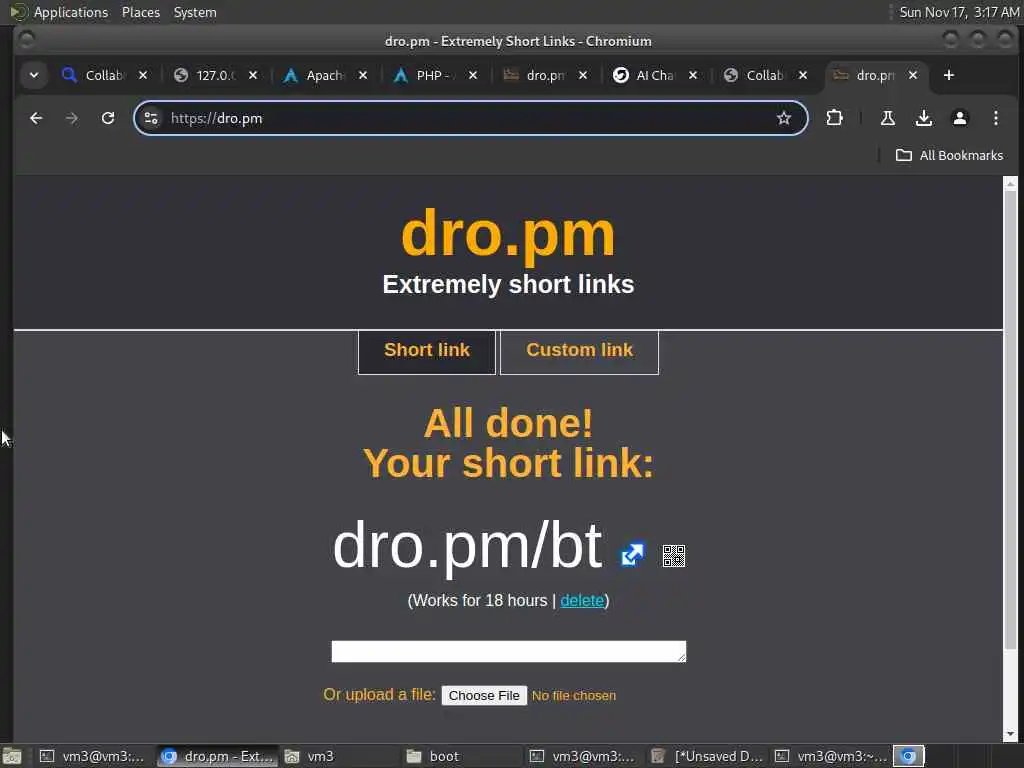This screenshot has height=768, width=1024.
Task: Click the page vertical scrollbar
Action: coord(1010,418)
